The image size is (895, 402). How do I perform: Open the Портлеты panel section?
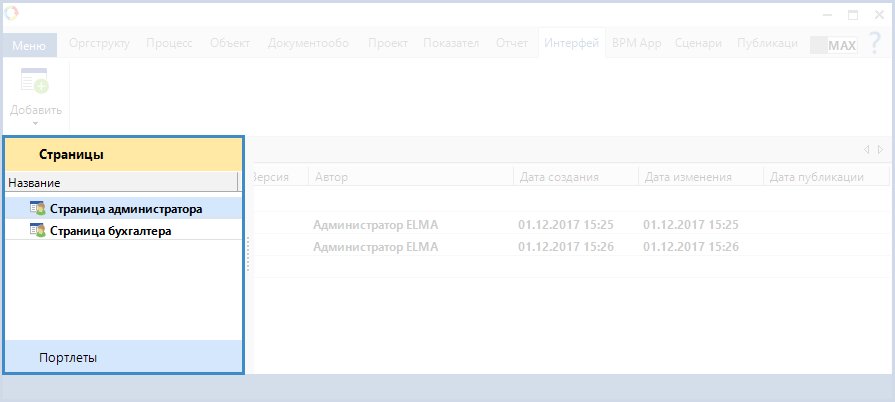124,357
